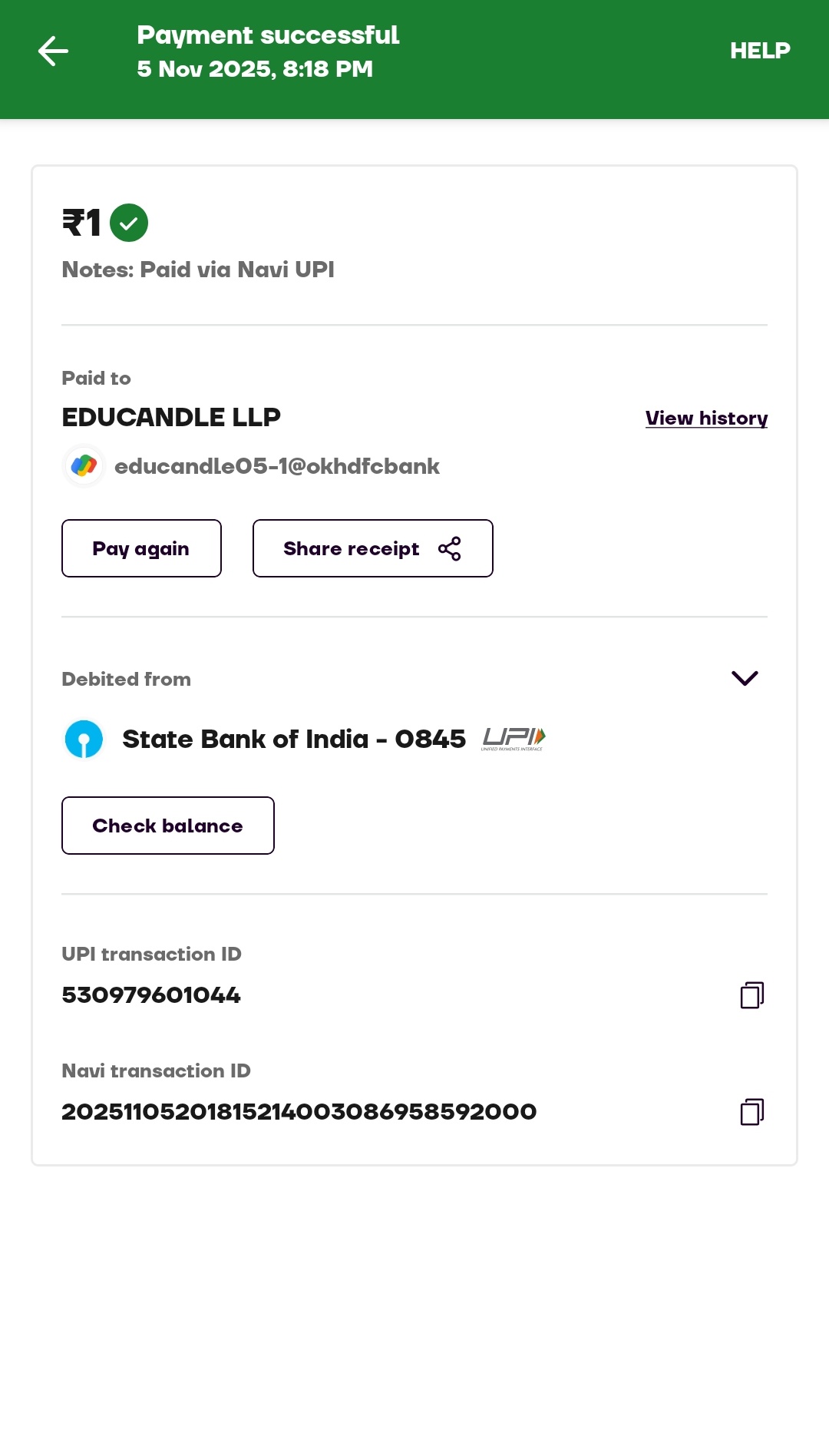829x1456 pixels.
Task: Click the UPI logo next to the account
Action: [514, 739]
